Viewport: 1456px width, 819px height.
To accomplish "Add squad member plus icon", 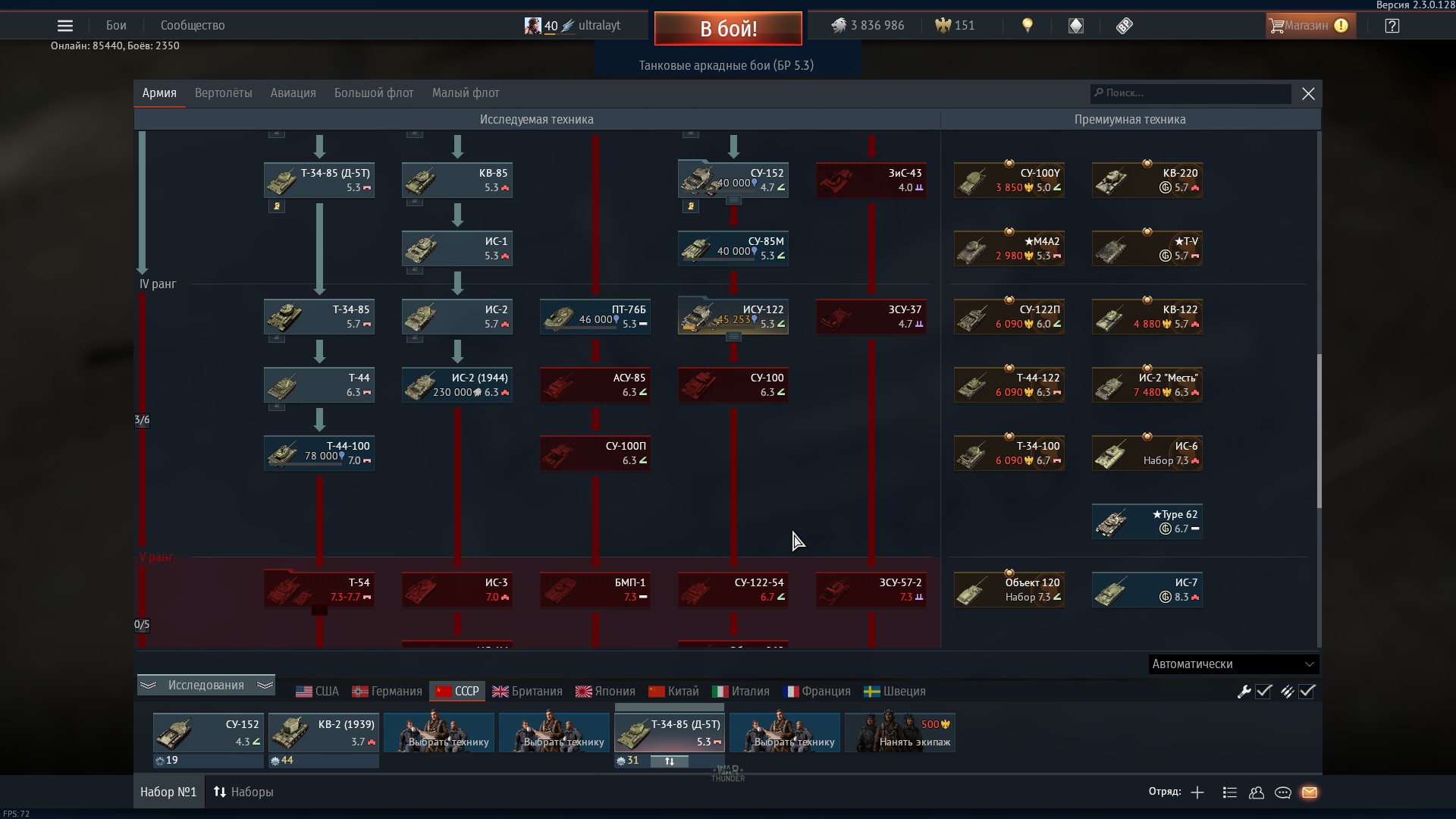I will tap(1197, 792).
